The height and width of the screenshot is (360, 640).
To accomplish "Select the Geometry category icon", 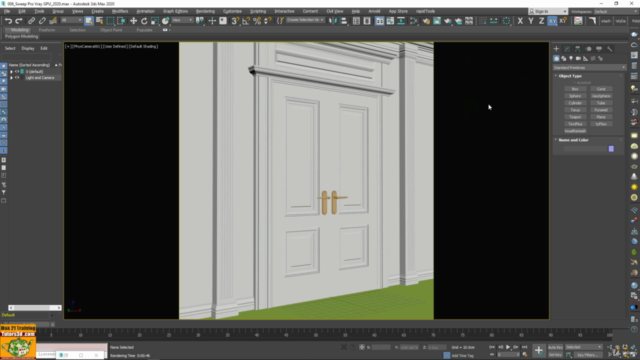I will pos(556,59).
